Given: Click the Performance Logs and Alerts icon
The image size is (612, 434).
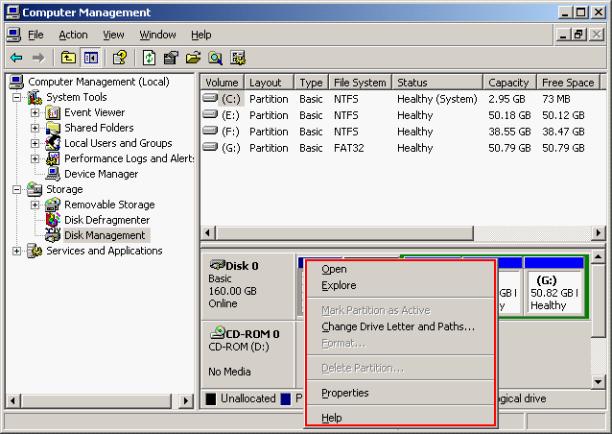Looking at the screenshot, I should (x=53, y=158).
